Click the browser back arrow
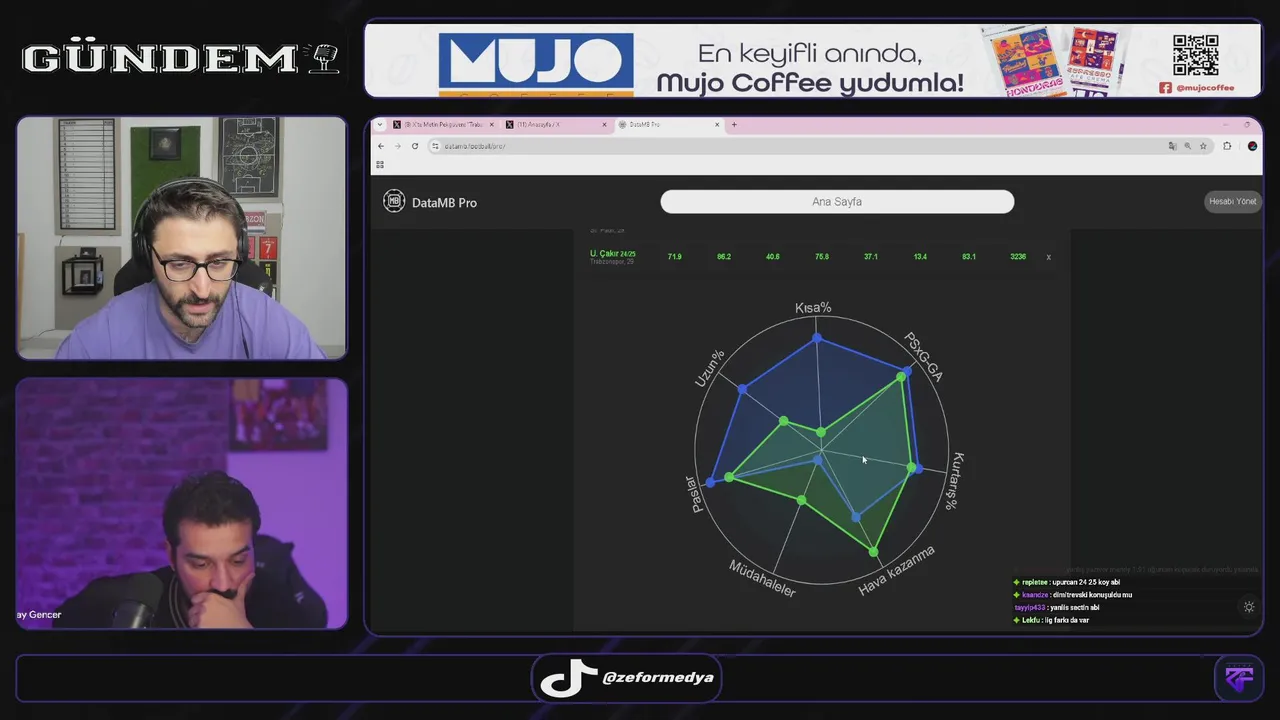 pos(381,146)
